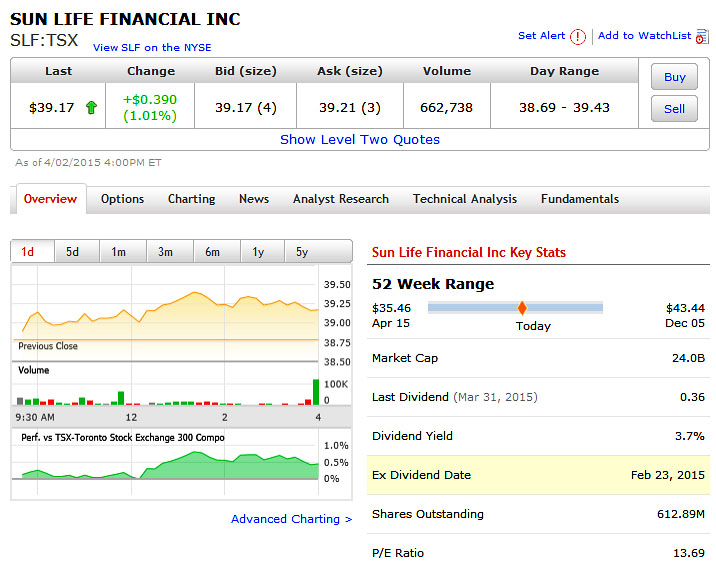
Task: Click the Buy button
Action: [x=674, y=77]
